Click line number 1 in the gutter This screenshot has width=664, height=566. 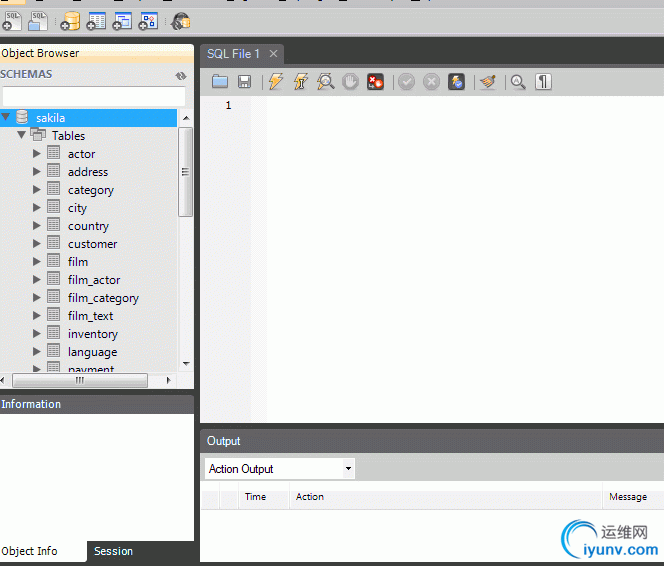(228, 105)
